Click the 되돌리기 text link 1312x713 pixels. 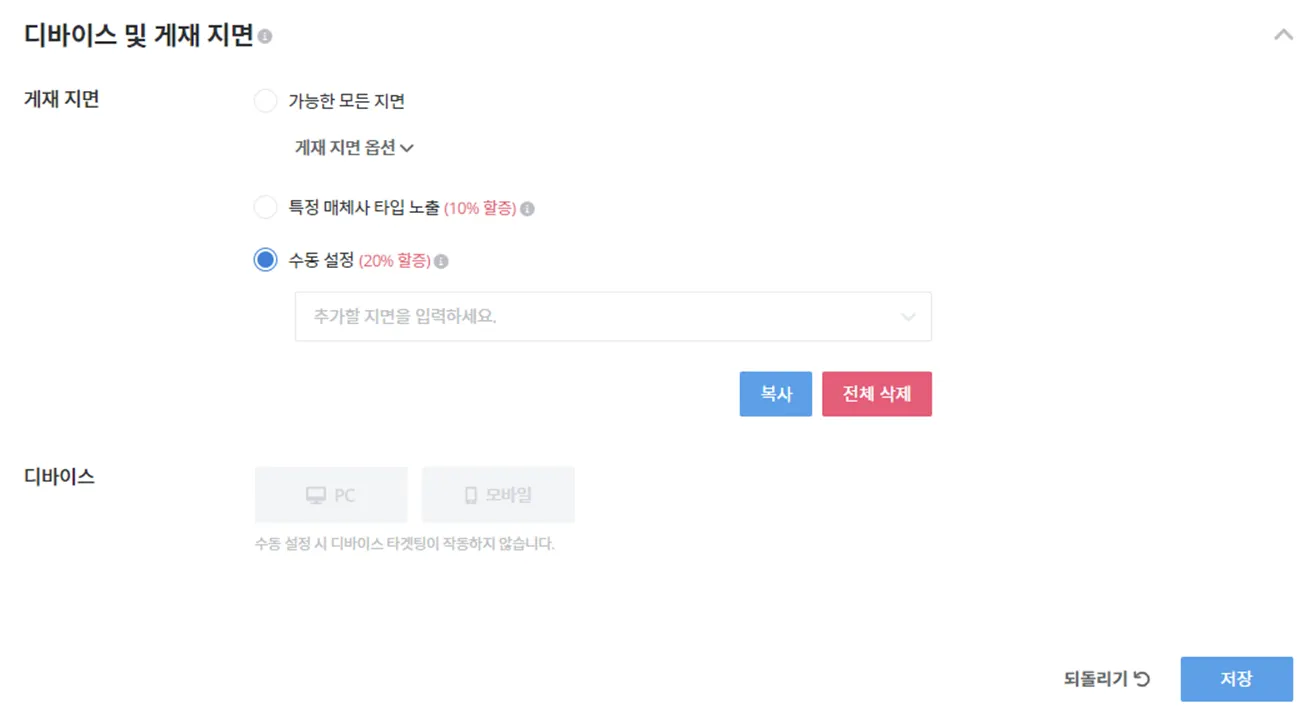pyautogui.click(x=1096, y=679)
